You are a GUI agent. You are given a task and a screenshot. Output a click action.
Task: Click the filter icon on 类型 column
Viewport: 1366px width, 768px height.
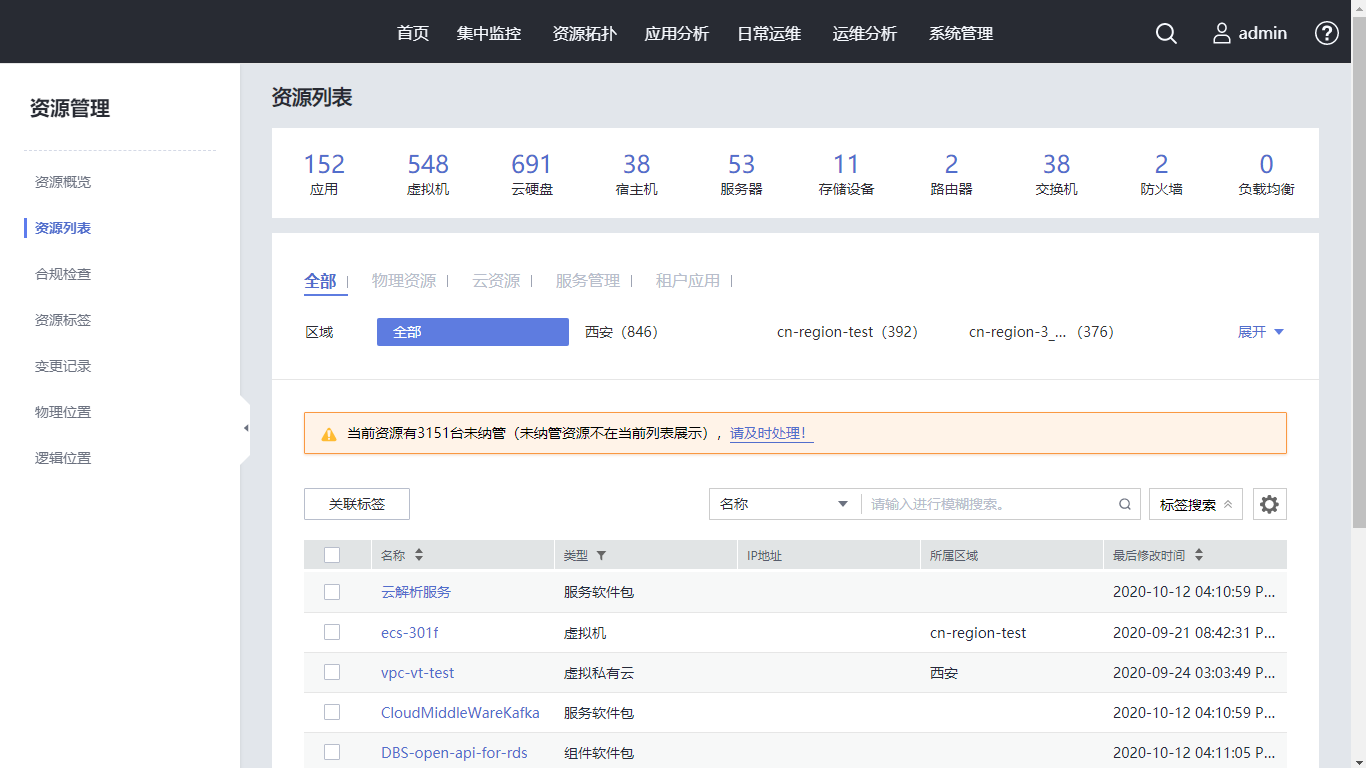(x=601, y=555)
